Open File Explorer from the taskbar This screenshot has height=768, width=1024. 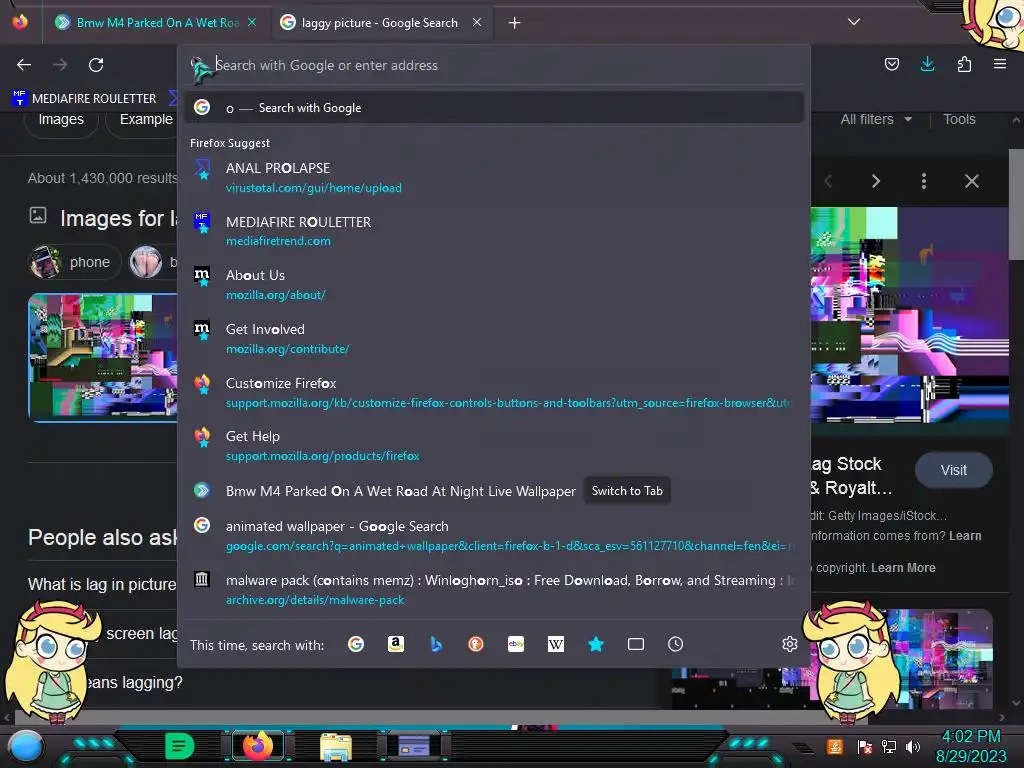pos(336,747)
